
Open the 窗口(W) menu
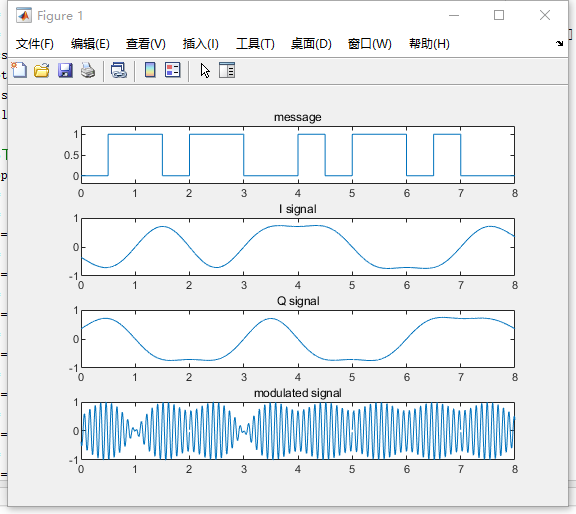(x=370, y=44)
